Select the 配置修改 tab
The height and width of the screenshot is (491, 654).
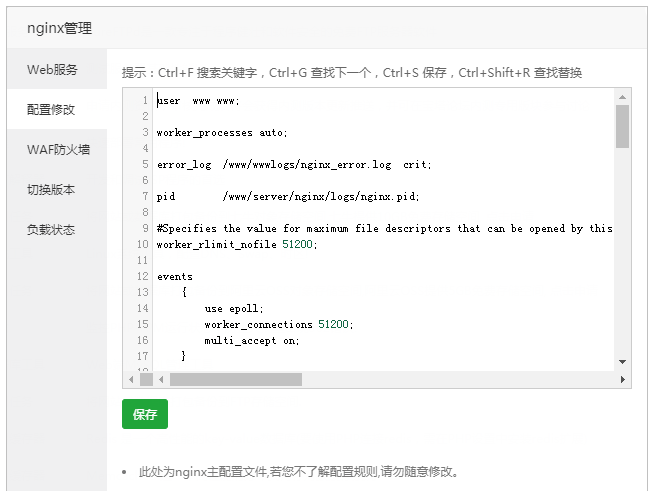pos(57,109)
